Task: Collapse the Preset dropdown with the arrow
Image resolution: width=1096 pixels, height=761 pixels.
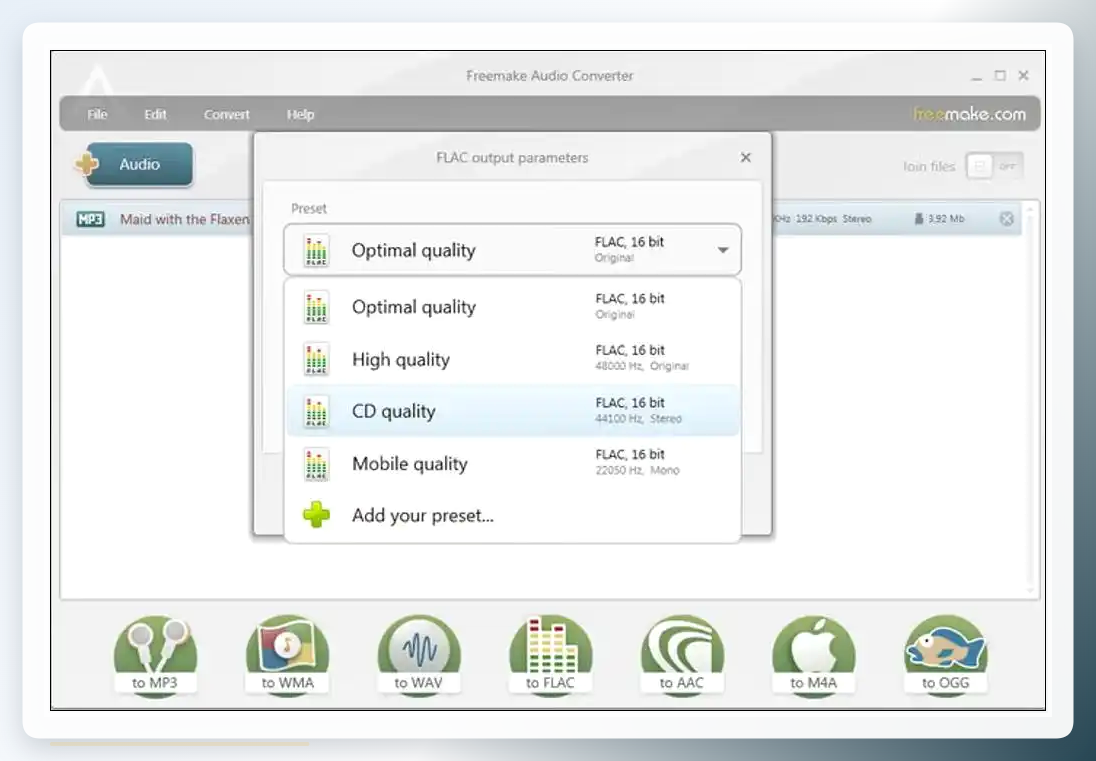Action: (x=723, y=250)
